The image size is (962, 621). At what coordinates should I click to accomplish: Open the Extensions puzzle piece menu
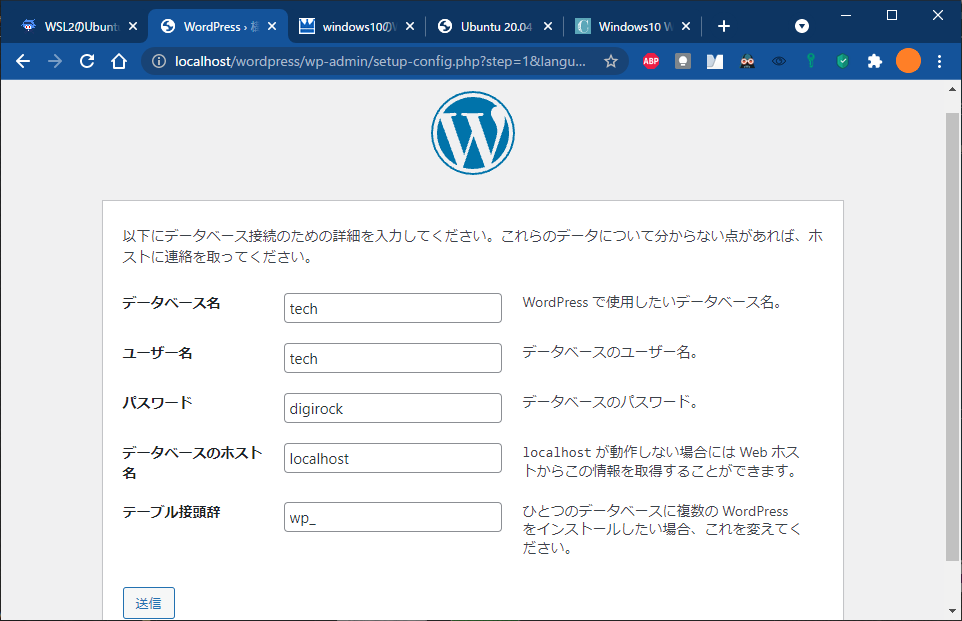pyautogui.click(x=874, y=61)
